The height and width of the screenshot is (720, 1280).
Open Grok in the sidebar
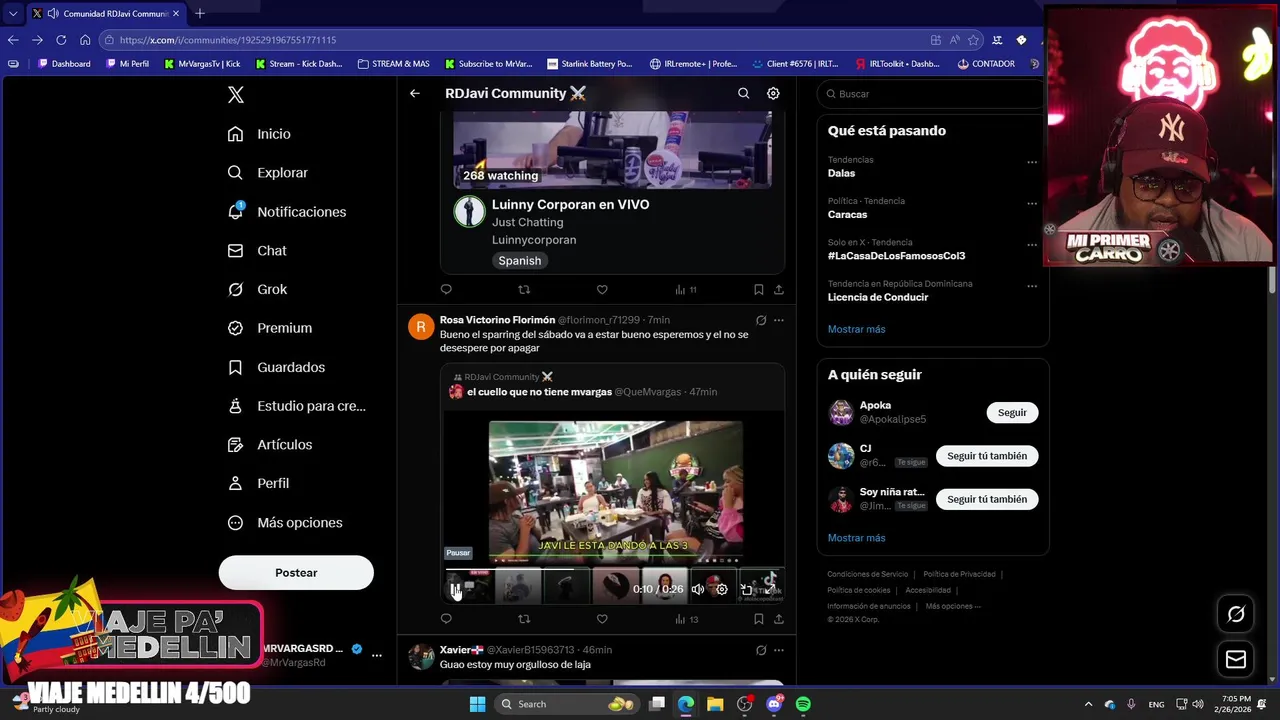click(x=257, y=289)
